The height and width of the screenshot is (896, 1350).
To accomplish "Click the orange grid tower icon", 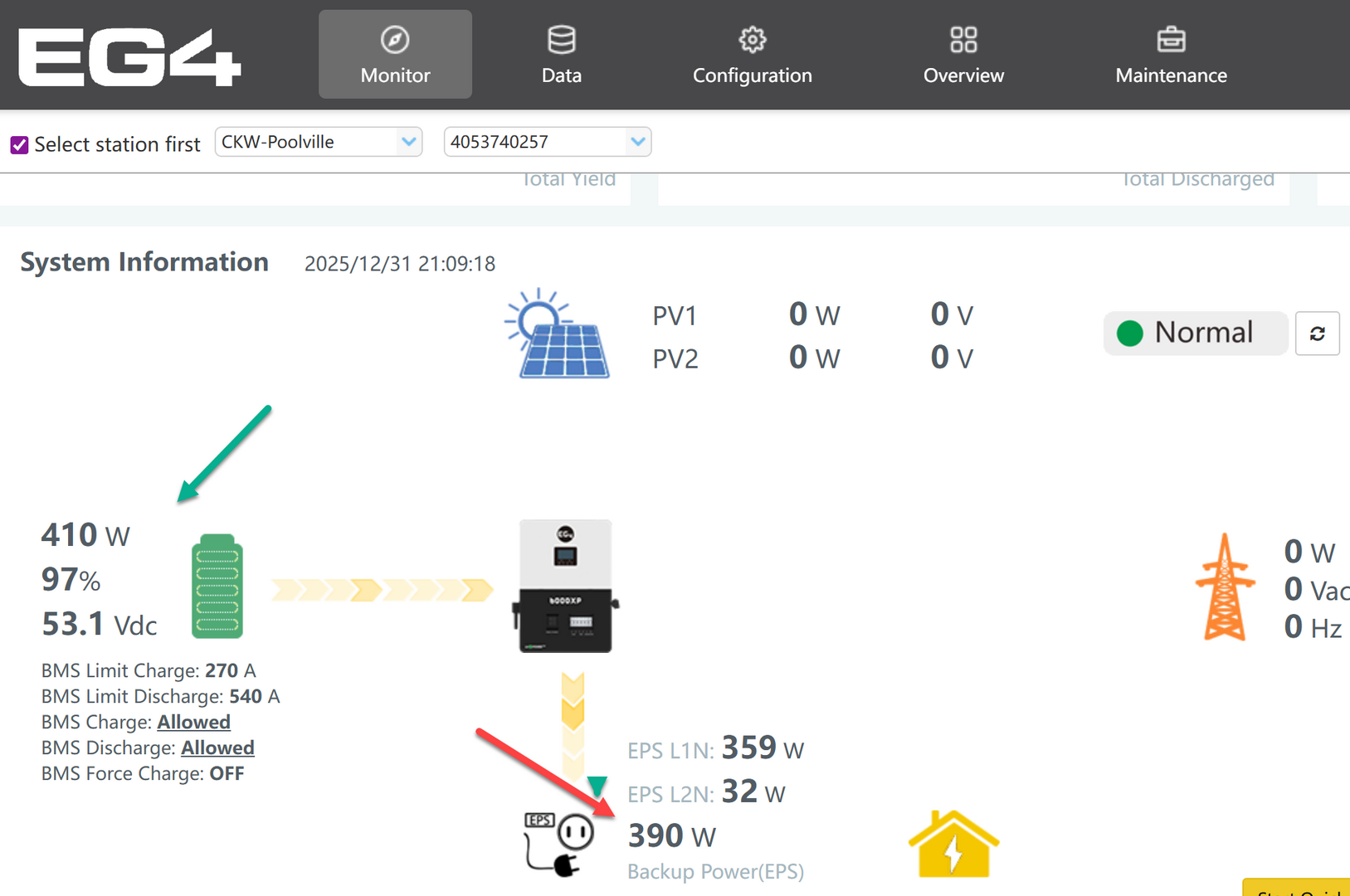I will 1225,587.
